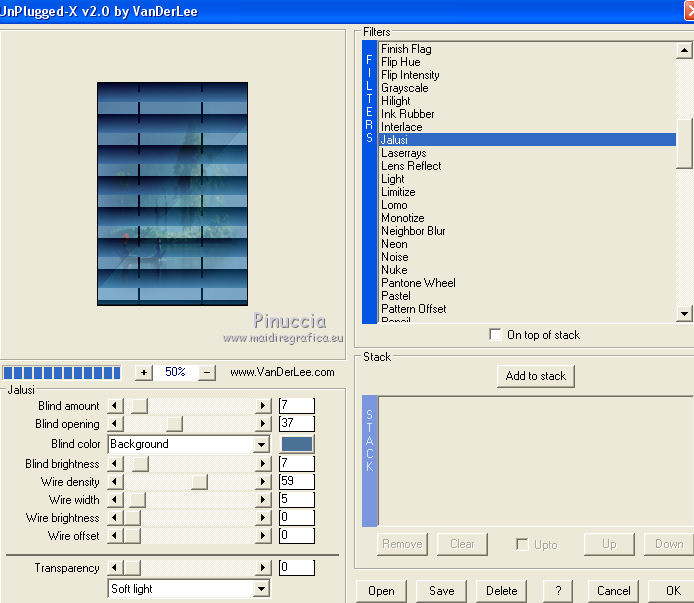Image resolution: width=694 pixels, height=603 pixels.
Task: Click right arrow of Wire brightness slider
Action: pyautogui.click(x=263, y=518)
